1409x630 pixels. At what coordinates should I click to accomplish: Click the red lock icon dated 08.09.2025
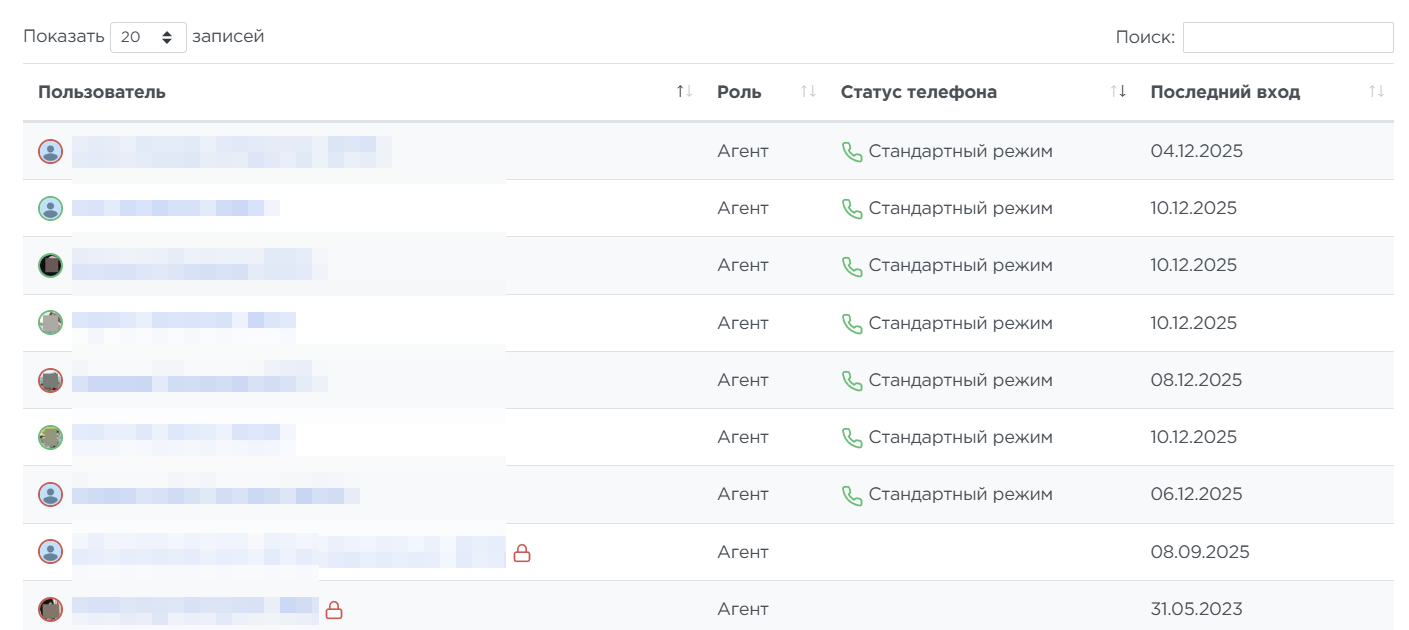pyautogui.click(x=522, y=552)
